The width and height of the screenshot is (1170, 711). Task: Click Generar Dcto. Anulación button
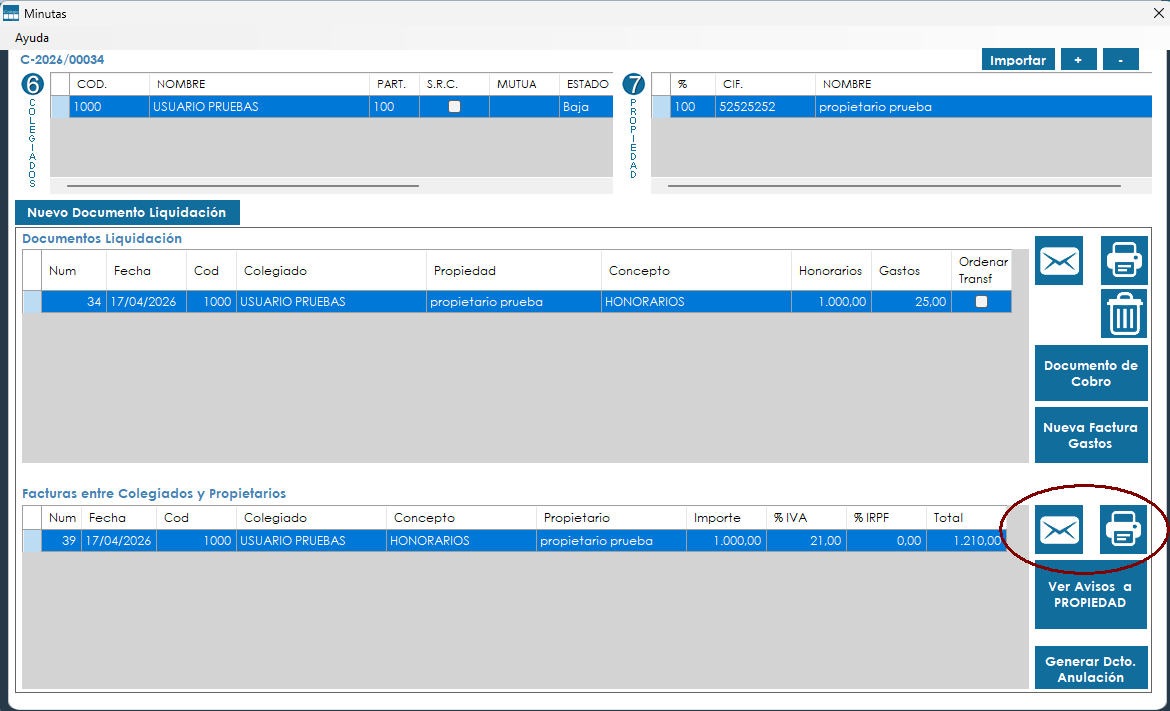1091,669
